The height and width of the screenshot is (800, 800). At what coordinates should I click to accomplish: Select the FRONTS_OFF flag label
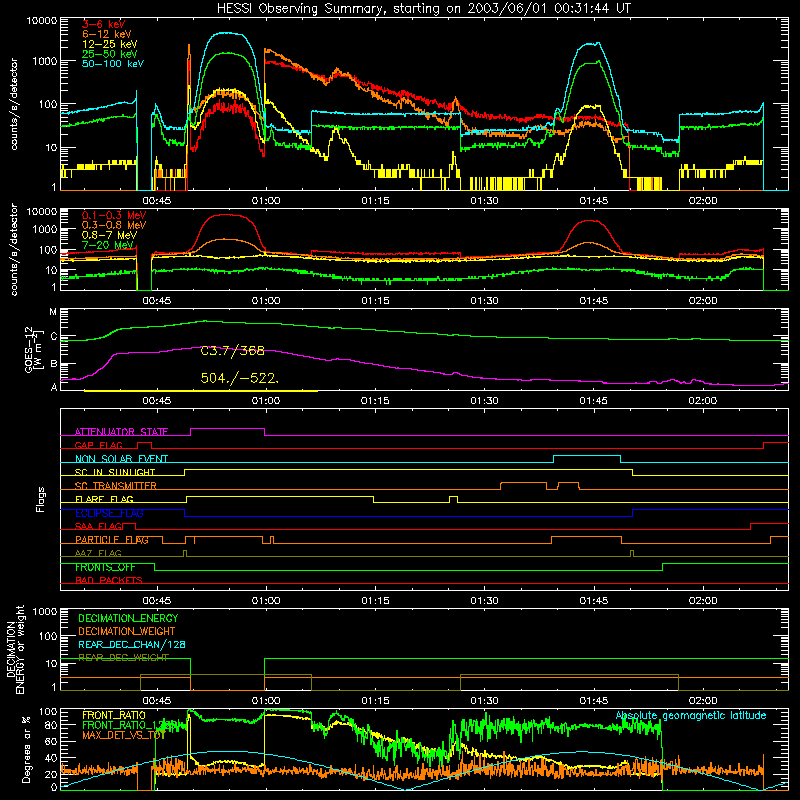click(105, 567)
